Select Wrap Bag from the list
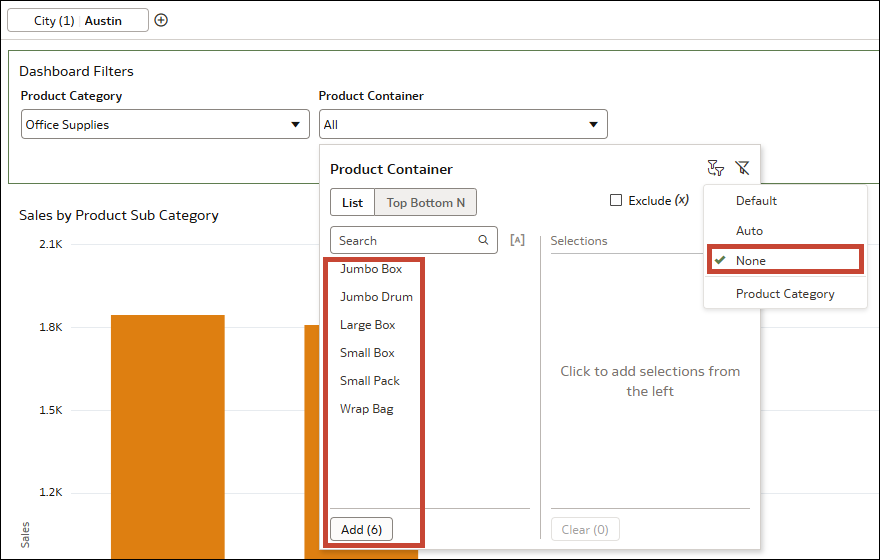 [366, 409]
